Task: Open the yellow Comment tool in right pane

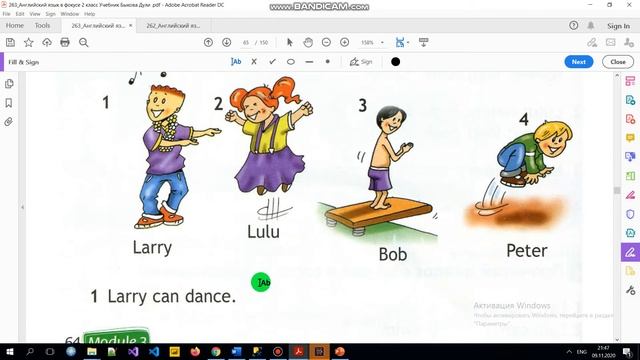Action: pos(630,138)
